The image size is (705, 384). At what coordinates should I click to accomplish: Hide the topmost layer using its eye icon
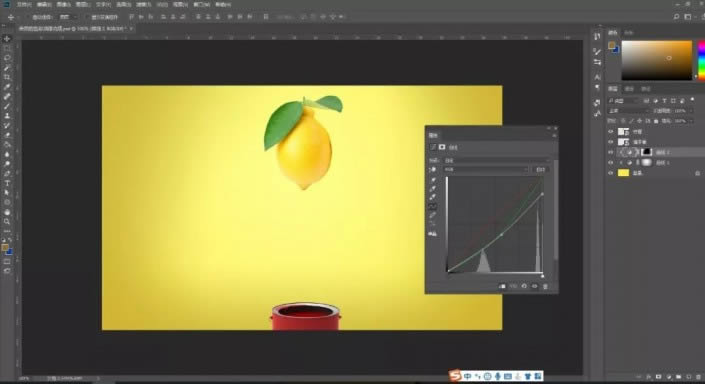click(x=611, y=132)
